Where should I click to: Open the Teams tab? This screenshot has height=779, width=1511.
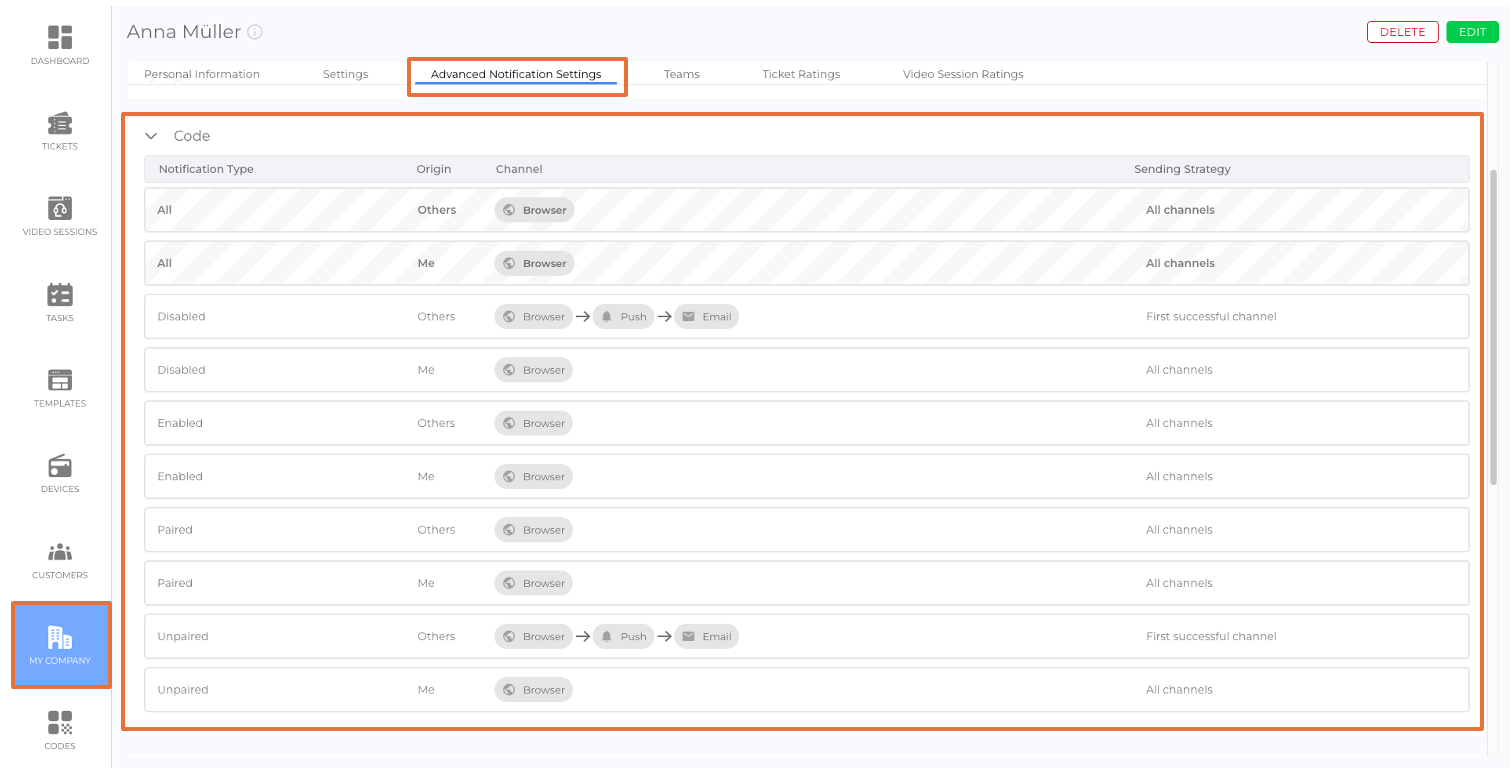click(681, 74)
